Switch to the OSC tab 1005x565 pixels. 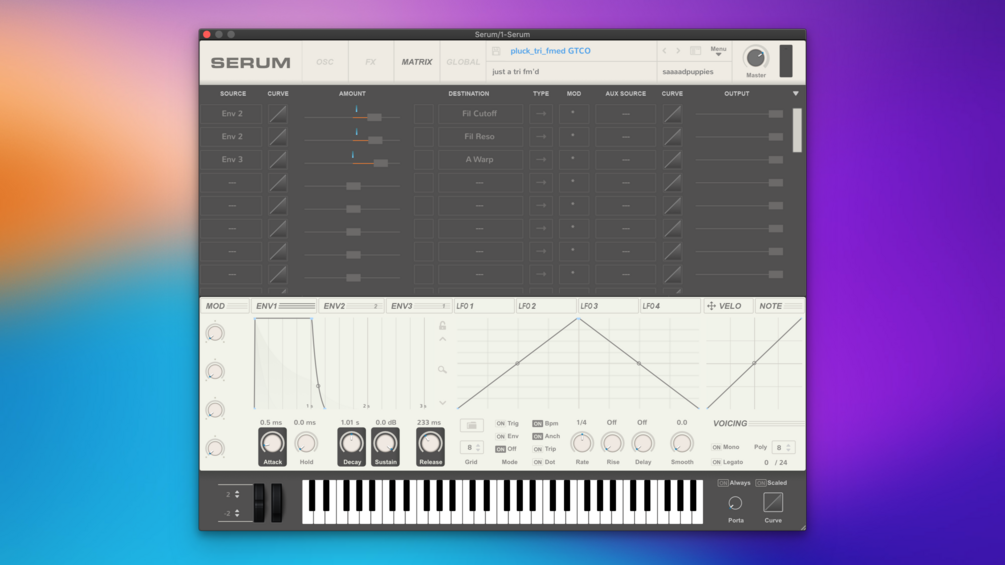click(x=325, y=62)
